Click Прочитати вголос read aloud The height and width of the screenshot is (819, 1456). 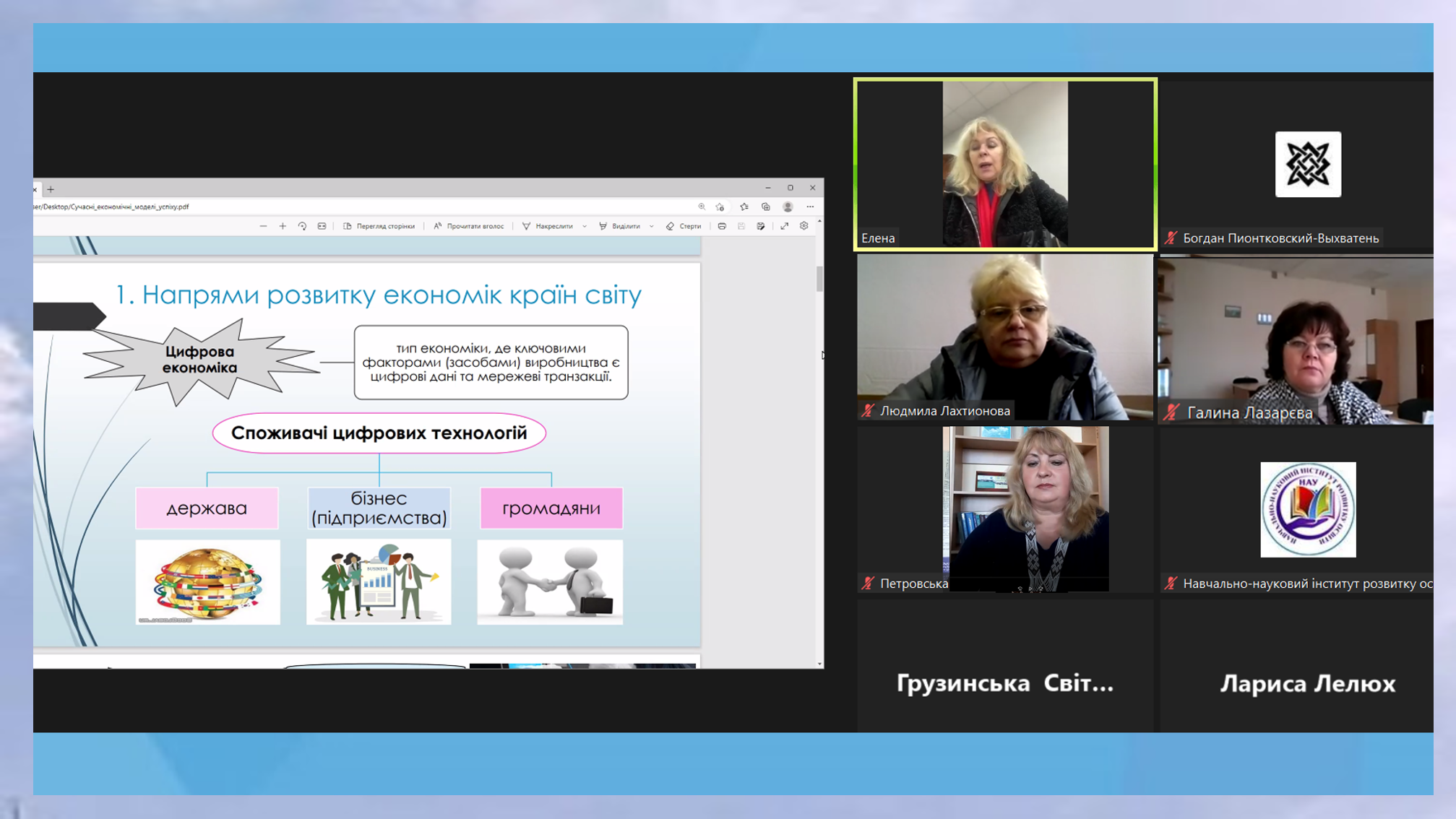click(x=468, y=226)
